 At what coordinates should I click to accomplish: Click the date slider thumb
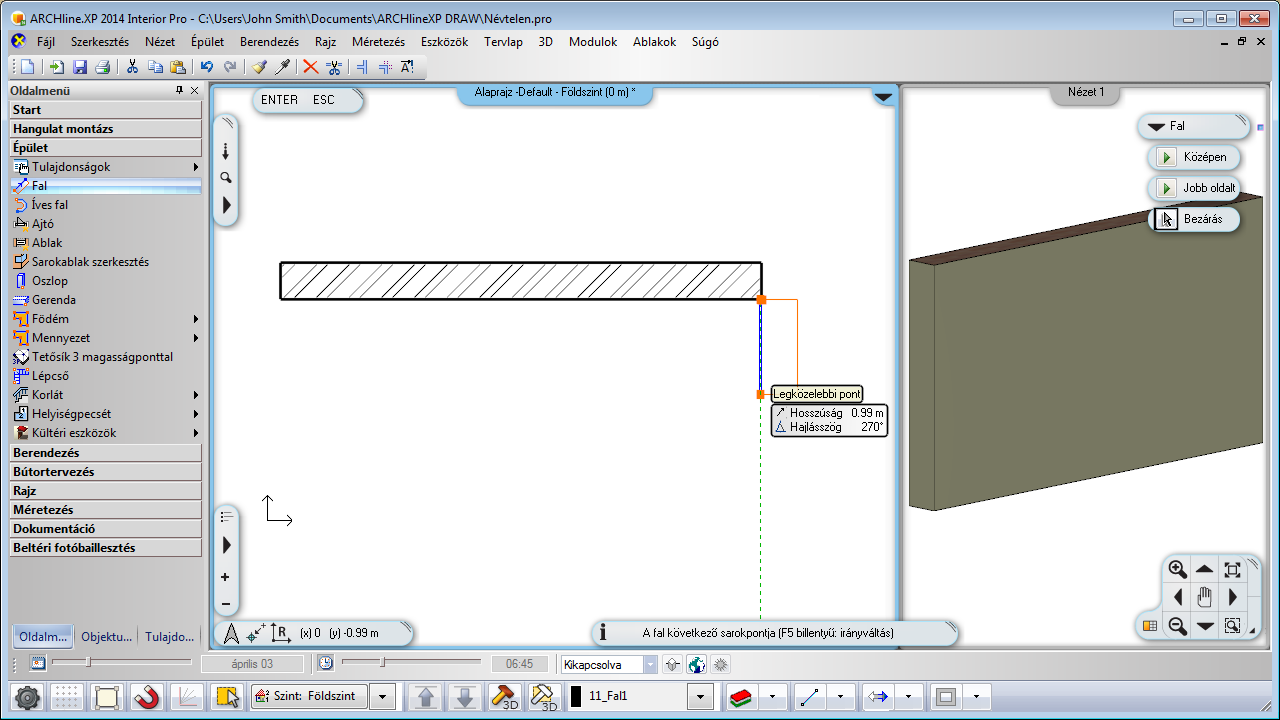(88, 662)
